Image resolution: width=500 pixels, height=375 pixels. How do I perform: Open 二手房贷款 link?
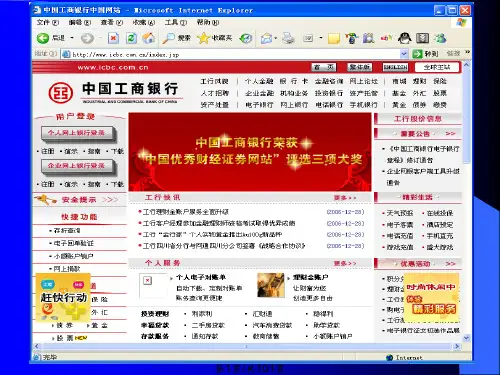click(208, 325)
